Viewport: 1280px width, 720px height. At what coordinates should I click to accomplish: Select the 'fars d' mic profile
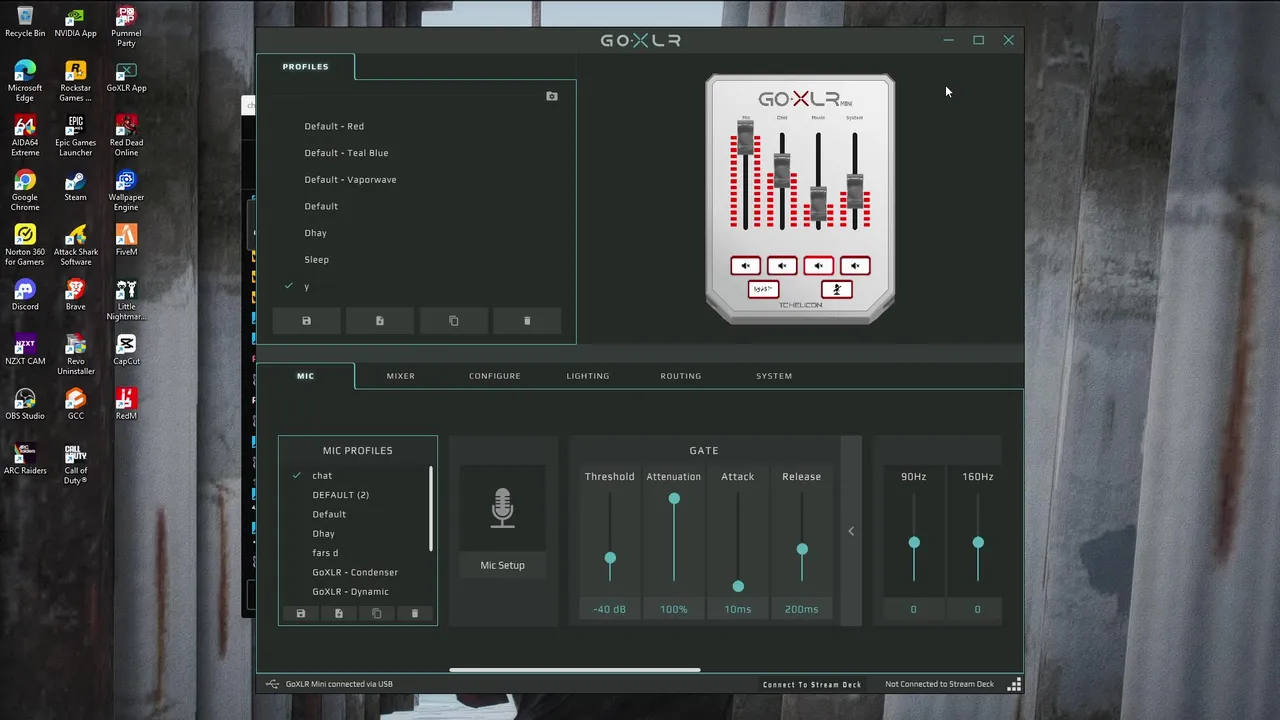tap(325, 553)
